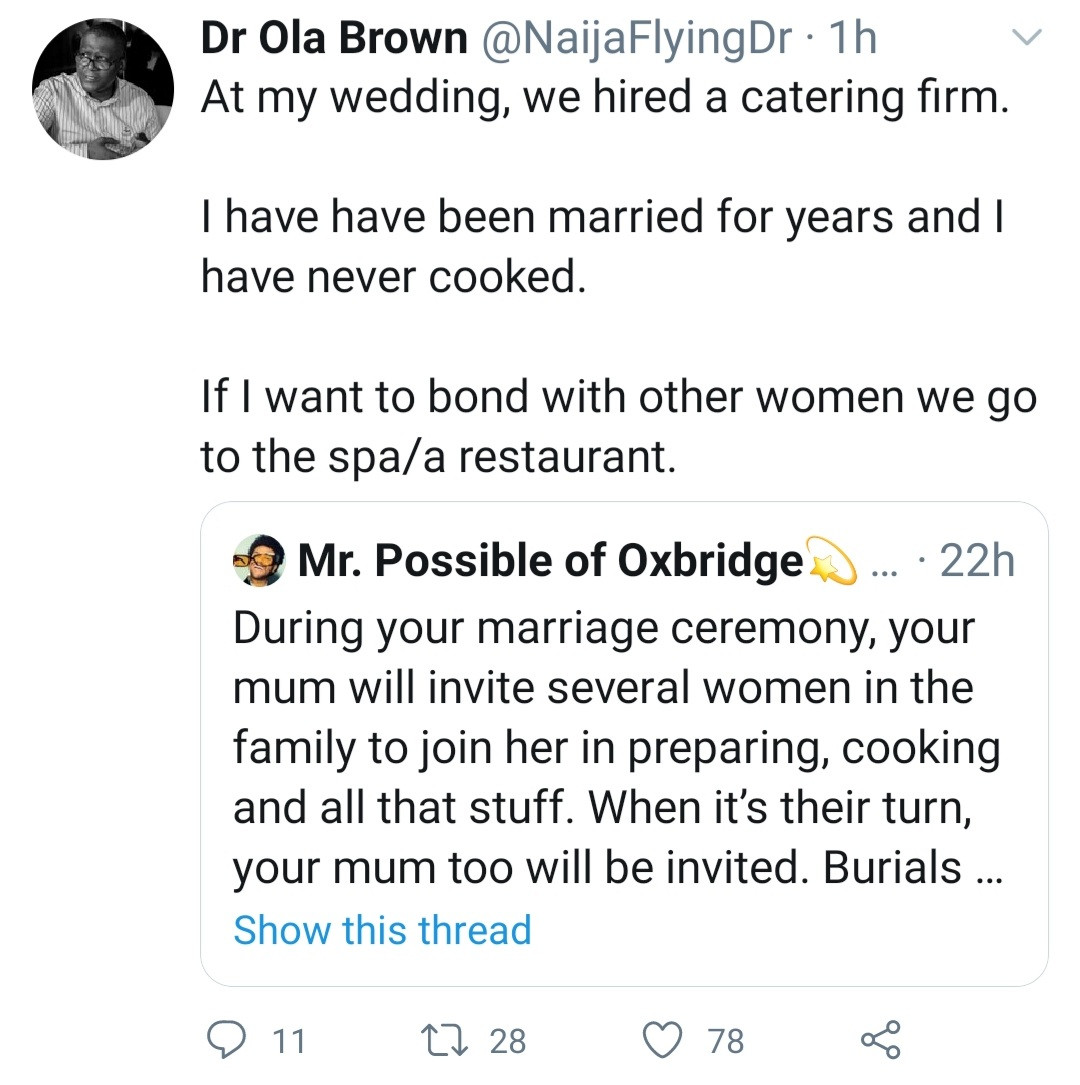Screen dimensions: 1080x1085
Task: Like the tweet with the heart icon
Action: 661,1040
